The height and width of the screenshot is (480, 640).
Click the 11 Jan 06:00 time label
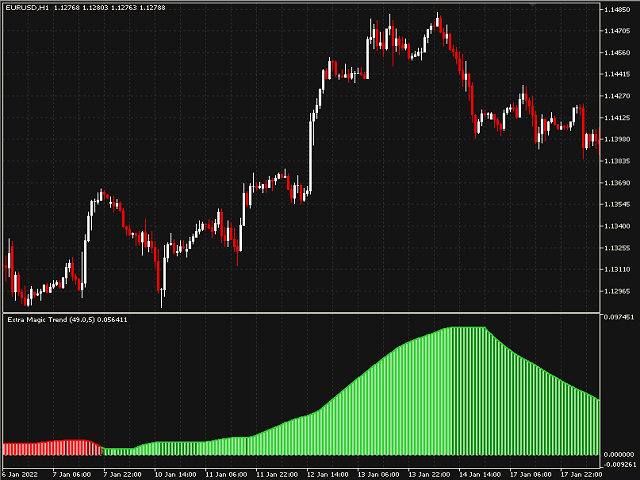(226, 474)
